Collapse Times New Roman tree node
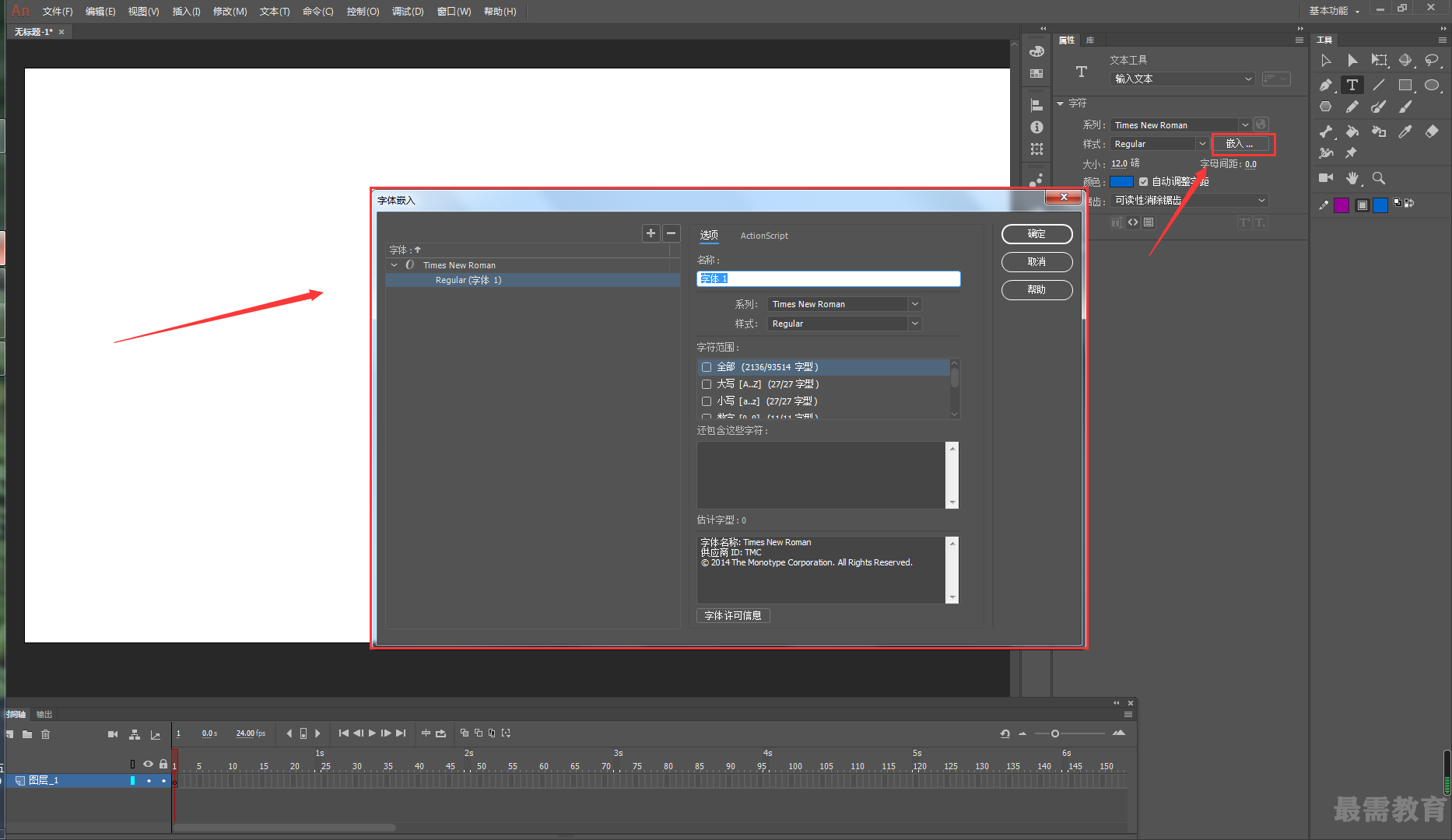Viewport: 1452px width, 840px height. (394, 265)
